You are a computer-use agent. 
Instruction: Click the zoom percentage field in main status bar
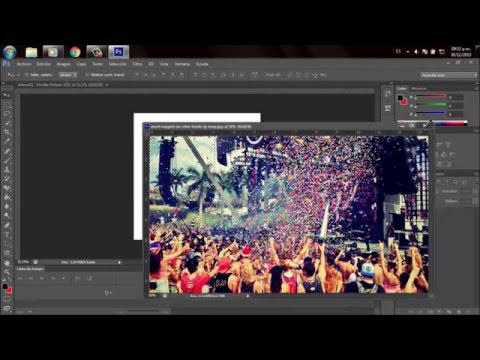pos(23,262)
